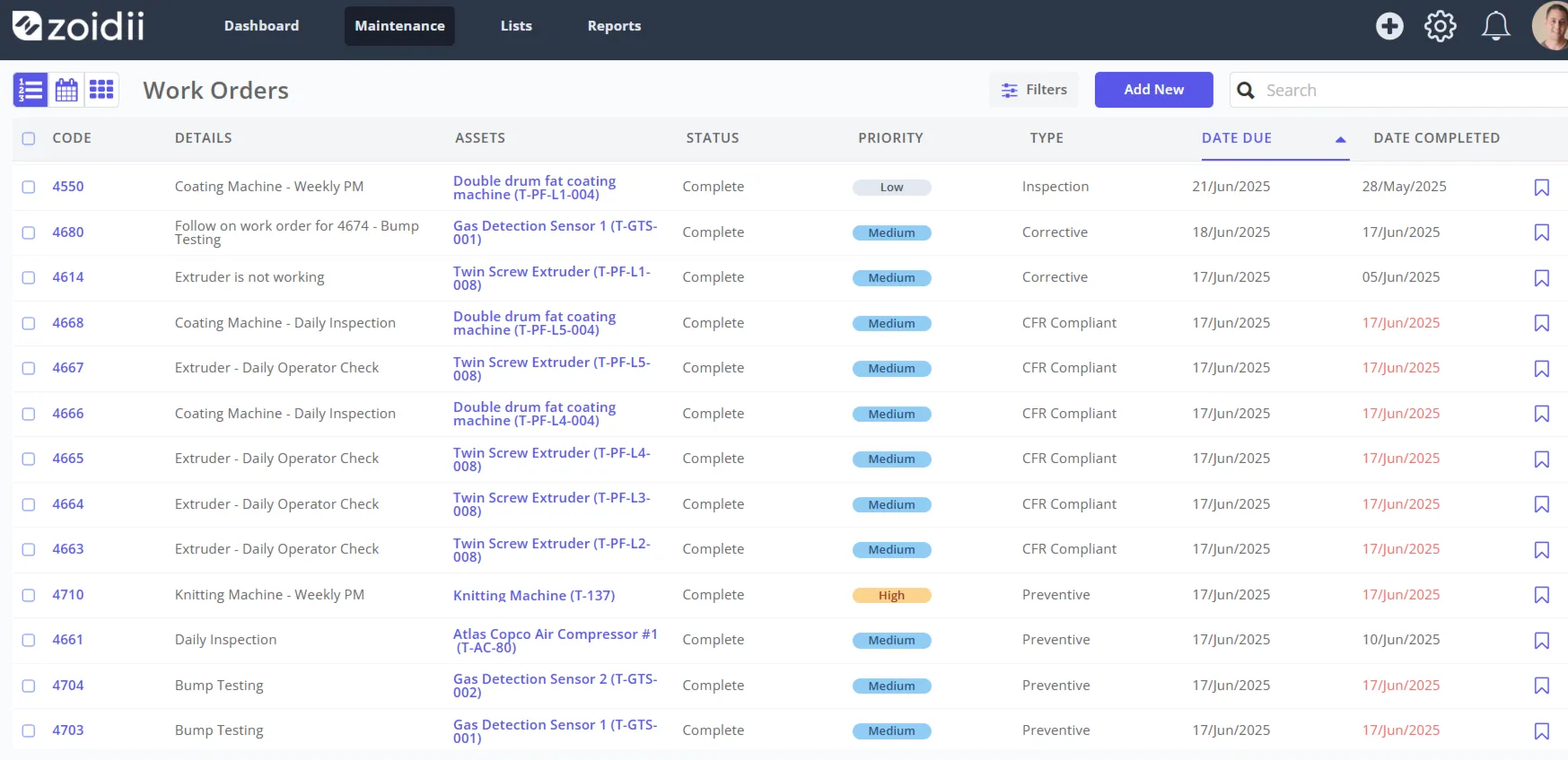Screen dimensions: 1568x760
Task: Open Knitting Machine (T-137) asset link
Action: click(534, 596)
